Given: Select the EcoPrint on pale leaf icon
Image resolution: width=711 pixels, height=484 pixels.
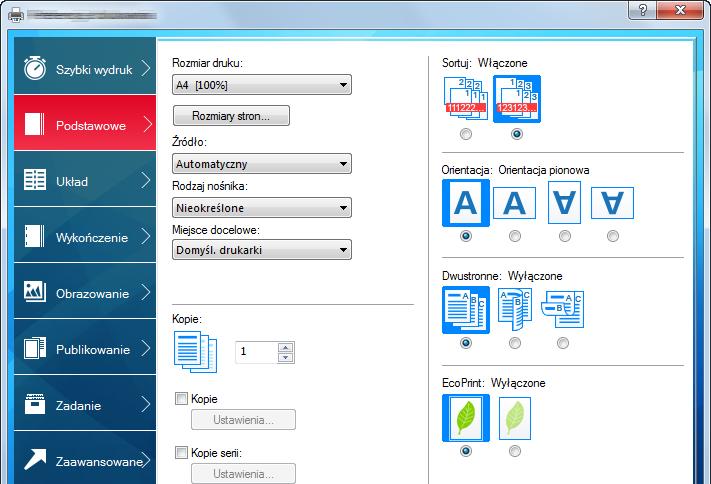Looking at the screenshot, I should click(x=515, y=418).
